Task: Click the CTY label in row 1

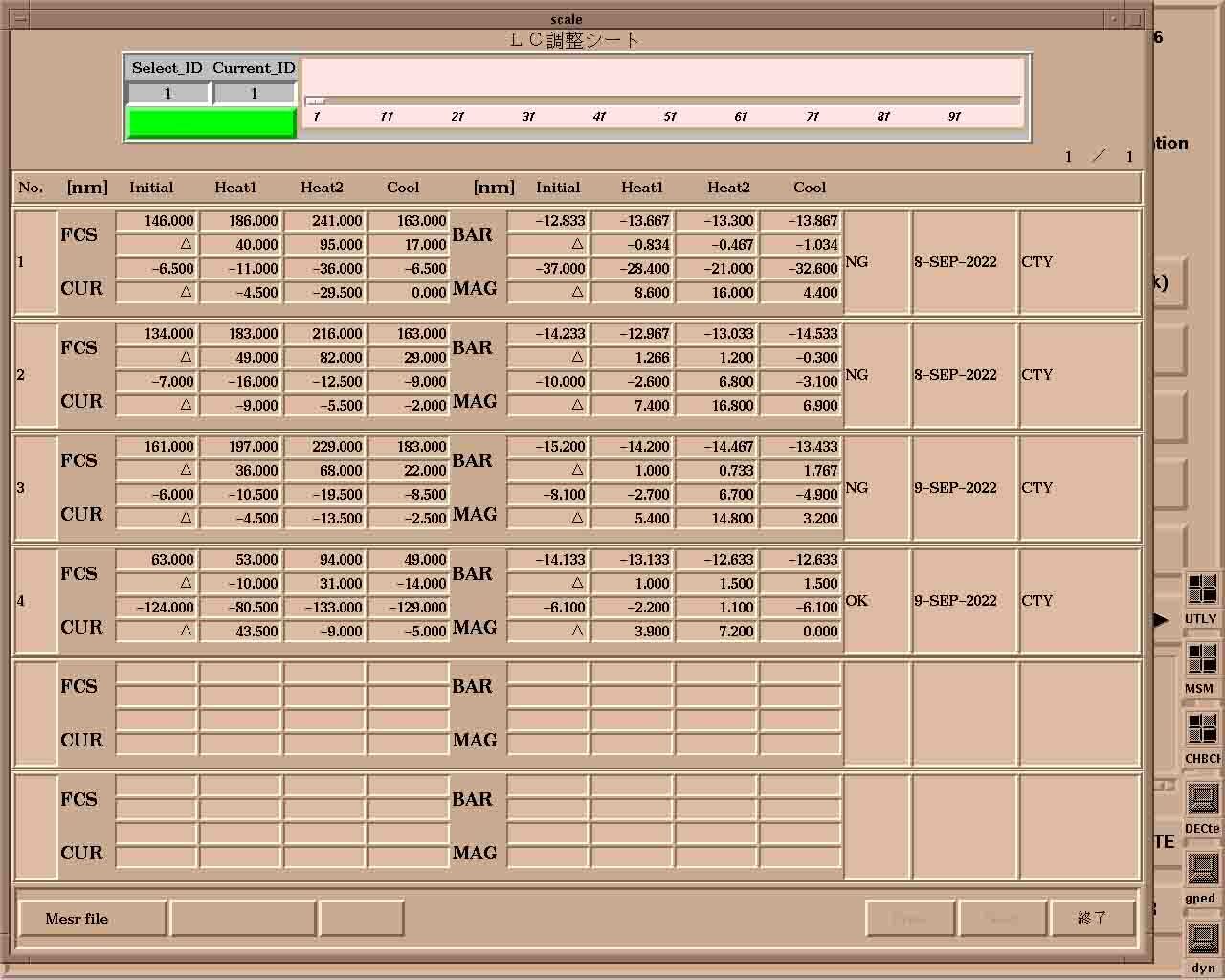Action: (x=1036, y=262)
